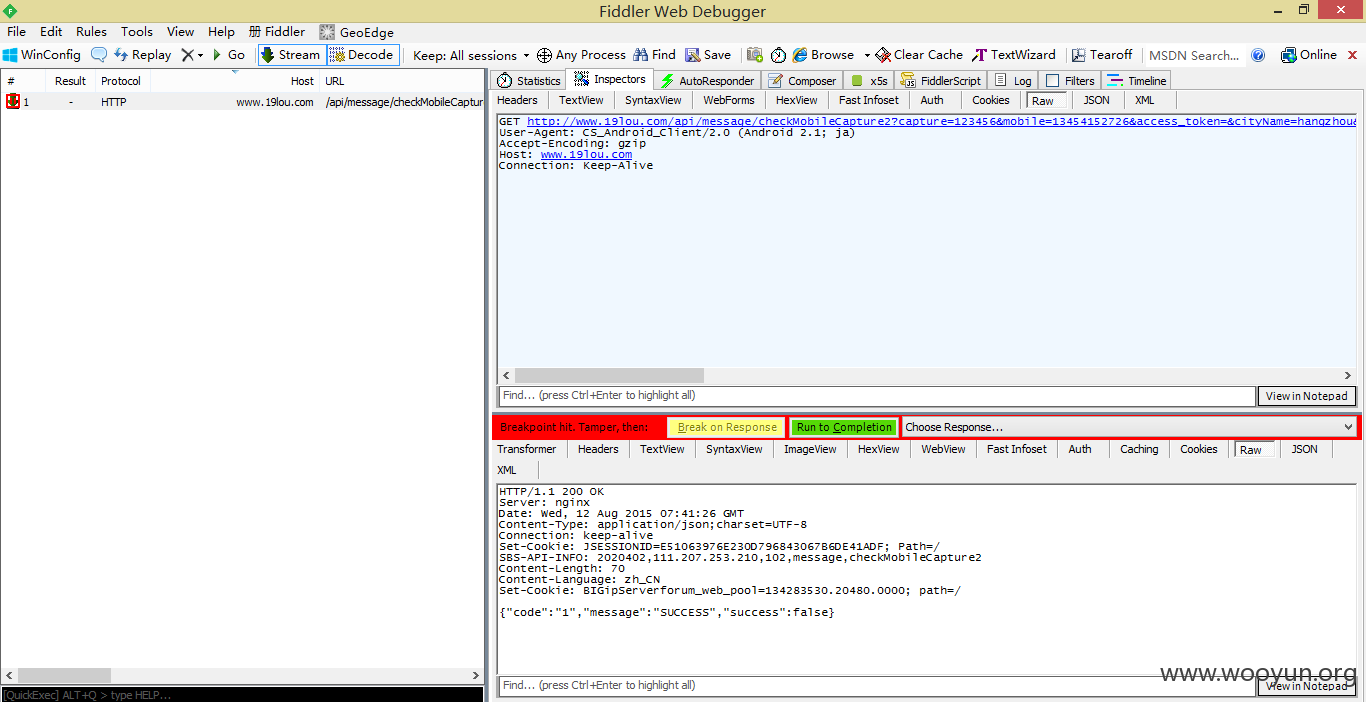Open the x5s tab

(x=869, y=81)
